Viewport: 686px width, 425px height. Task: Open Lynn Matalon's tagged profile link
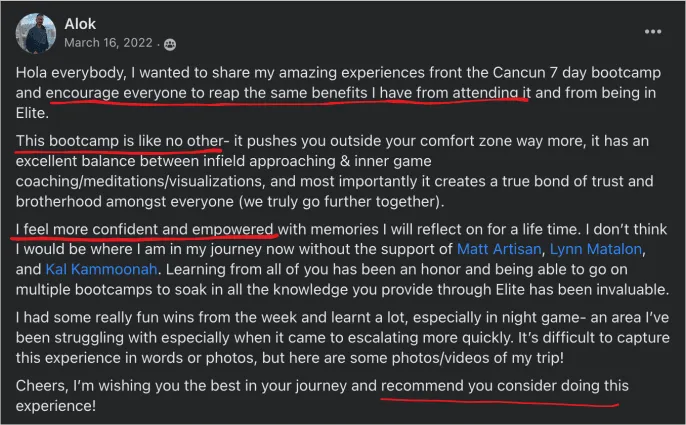pyautogui.click(x=595, y=249)
